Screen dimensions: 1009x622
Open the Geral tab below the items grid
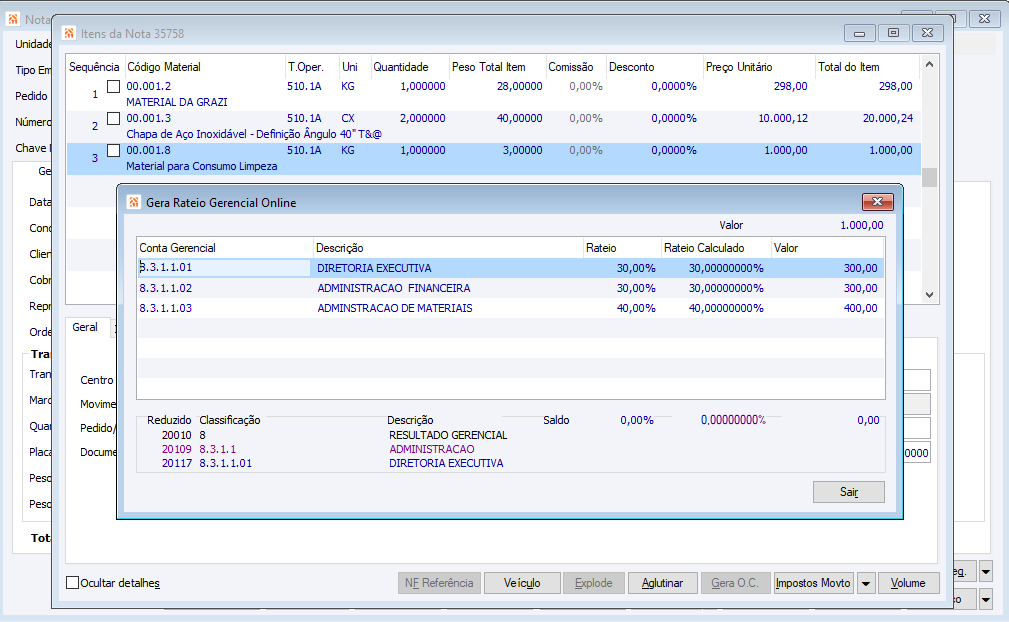(x=85, y=327)
